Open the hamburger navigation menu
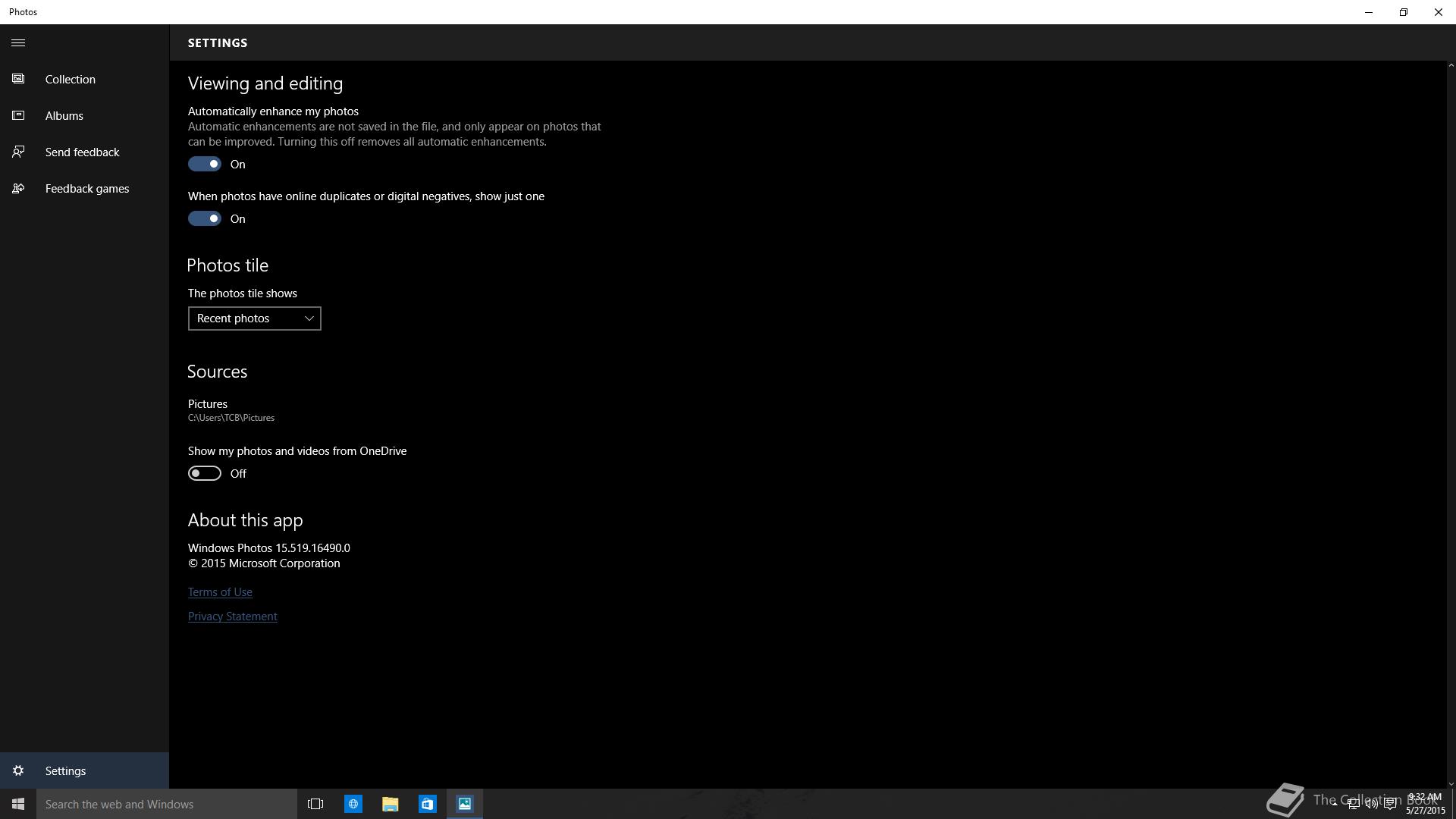Viewport: 1456px width, 819px height. (18, 43)
